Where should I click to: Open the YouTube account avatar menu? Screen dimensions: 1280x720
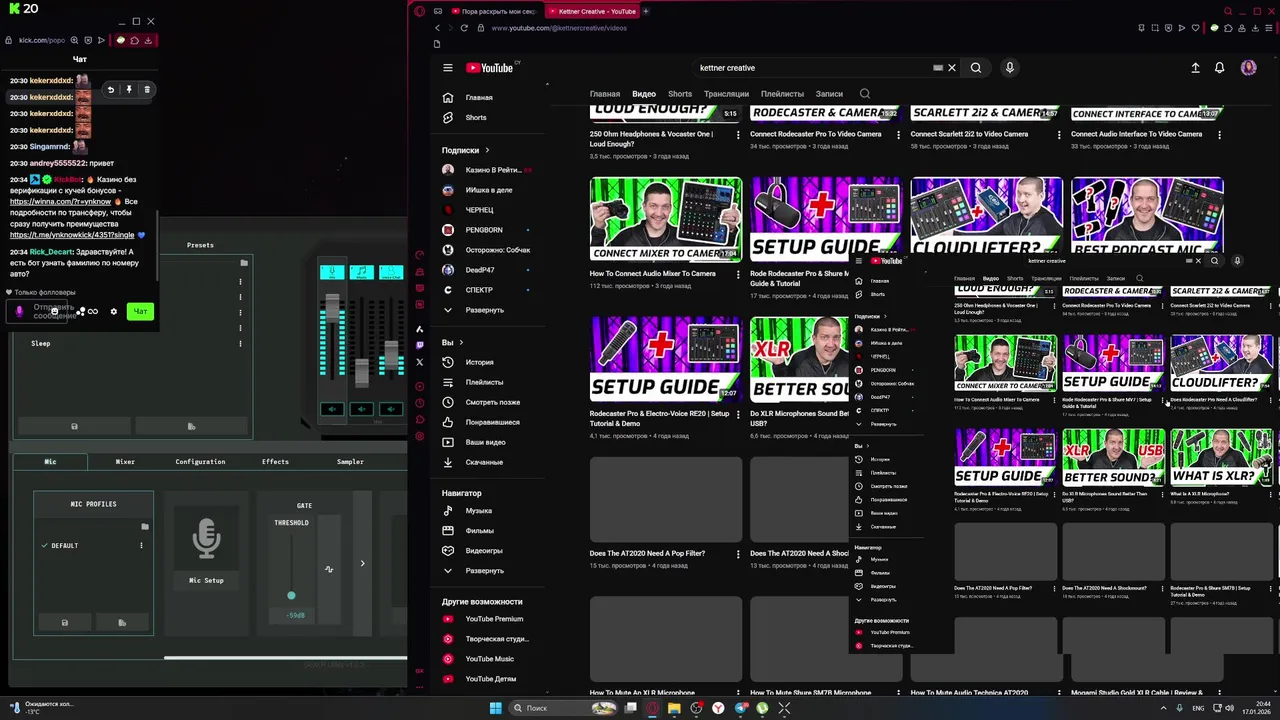pos(1248,68)
